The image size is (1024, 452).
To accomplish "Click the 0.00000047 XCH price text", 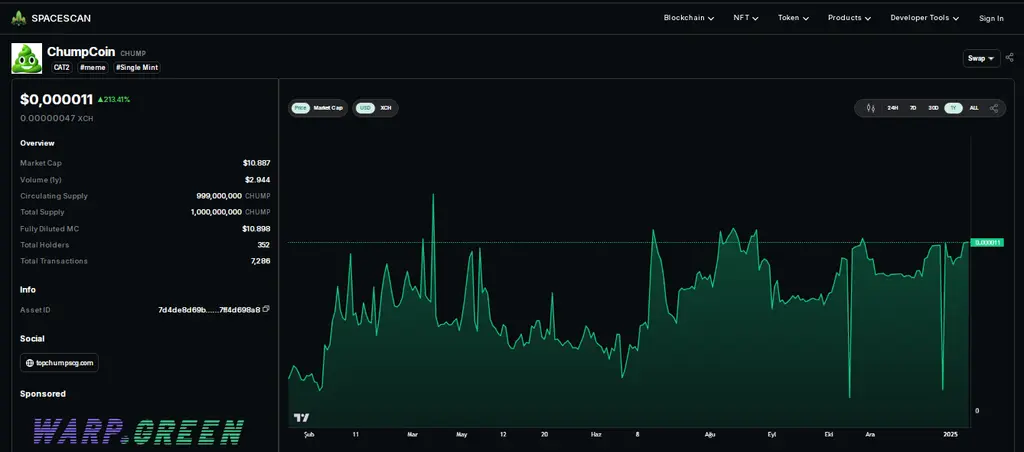I will pos(57,118).
